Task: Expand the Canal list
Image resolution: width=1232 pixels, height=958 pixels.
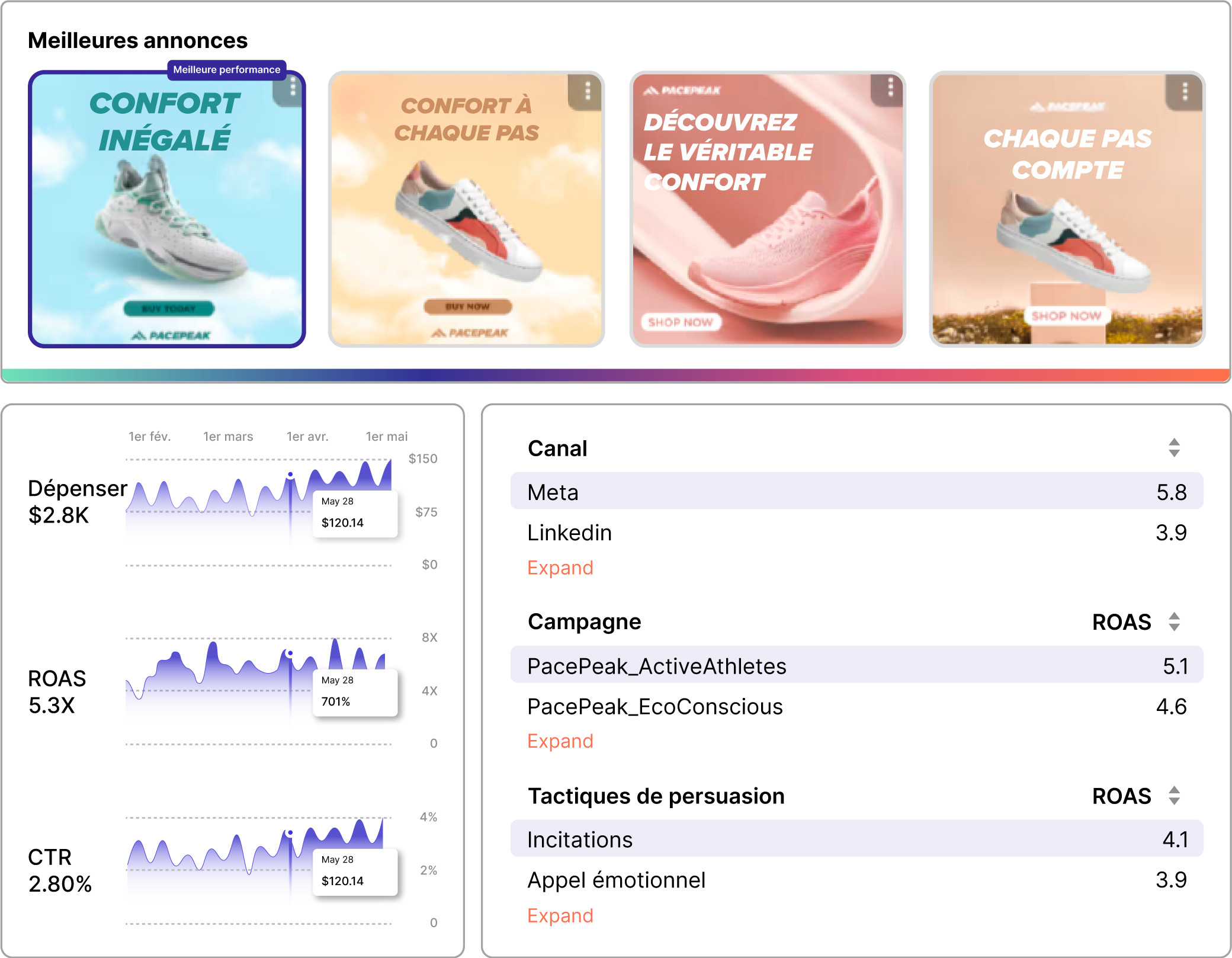Action: (x=560, y=568)
